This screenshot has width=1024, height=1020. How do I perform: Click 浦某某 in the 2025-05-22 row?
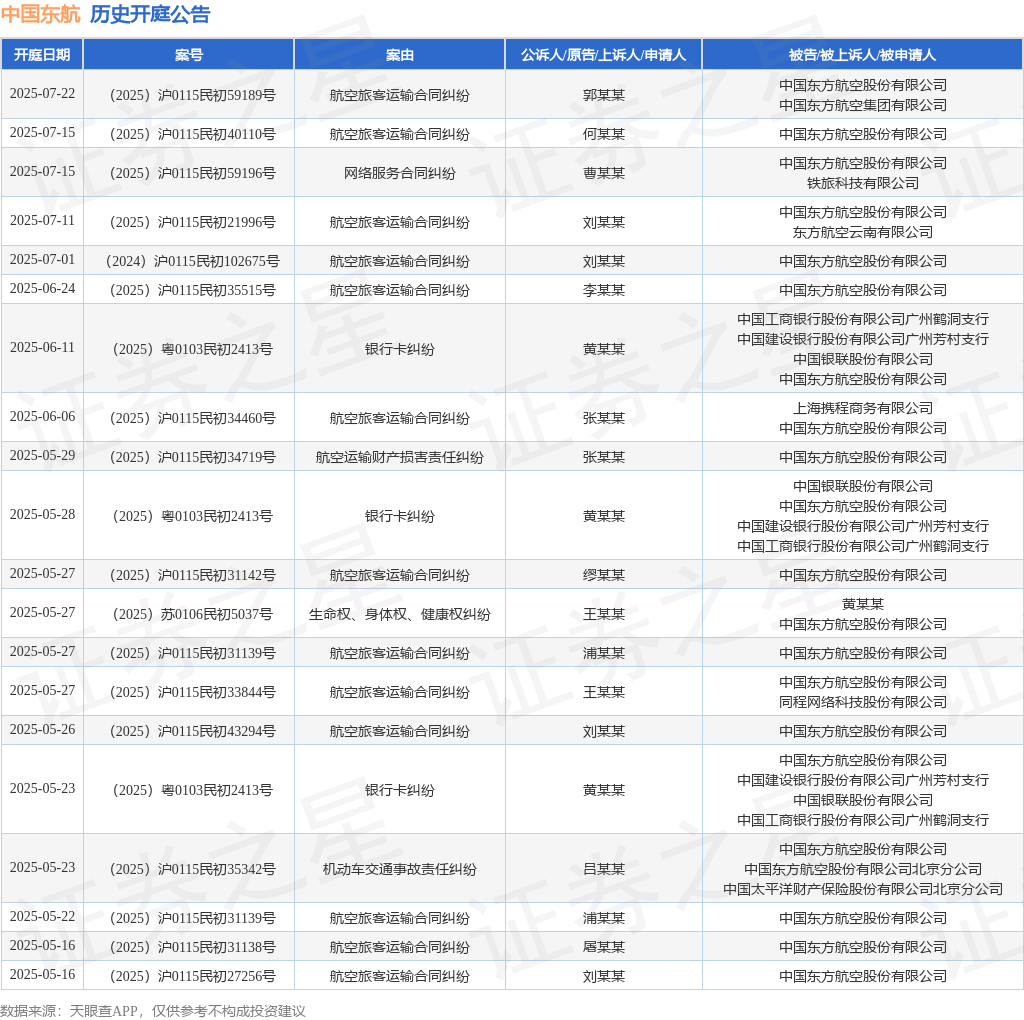click(603, 919)
